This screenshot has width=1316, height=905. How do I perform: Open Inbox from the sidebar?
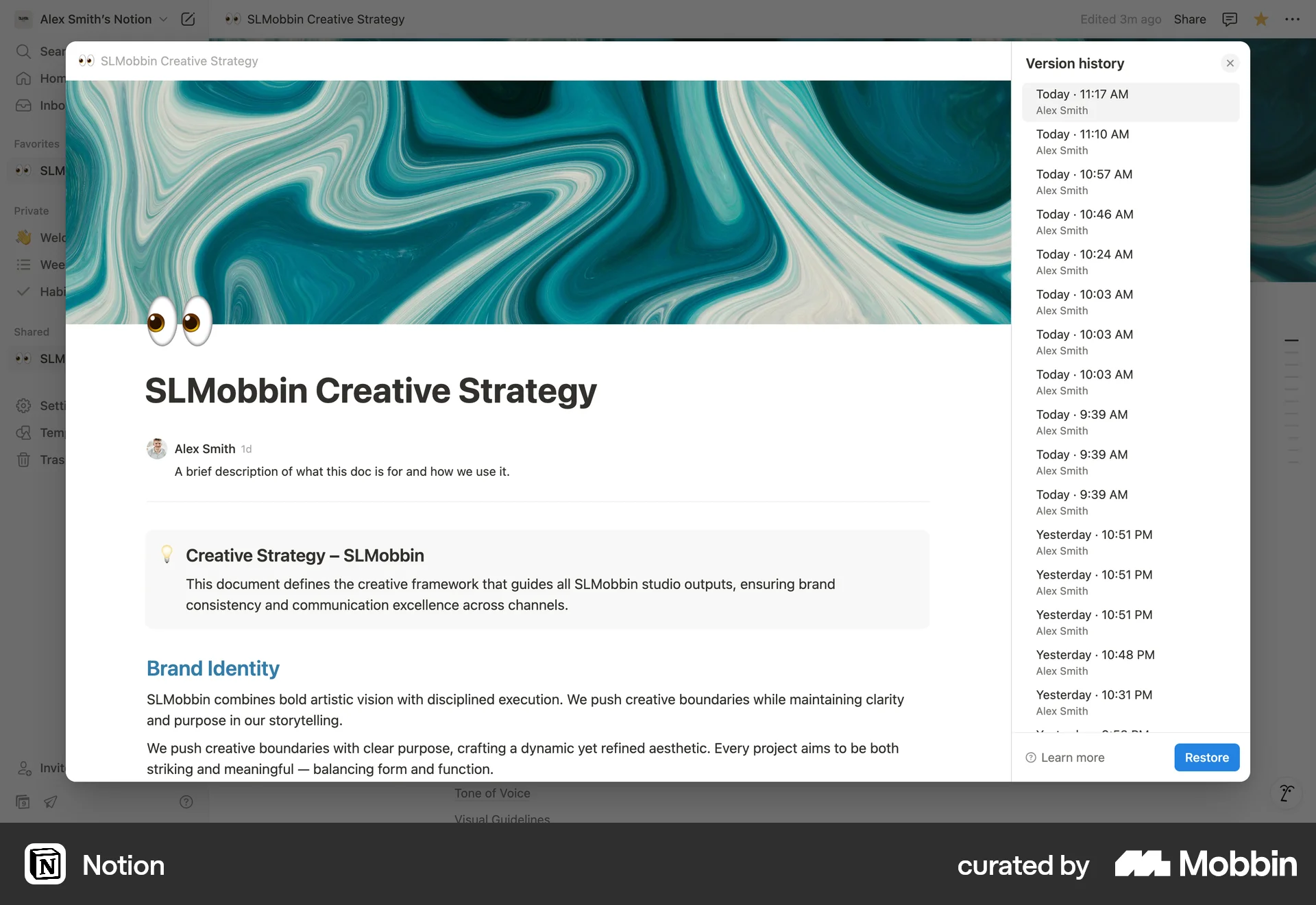(24, 106)
